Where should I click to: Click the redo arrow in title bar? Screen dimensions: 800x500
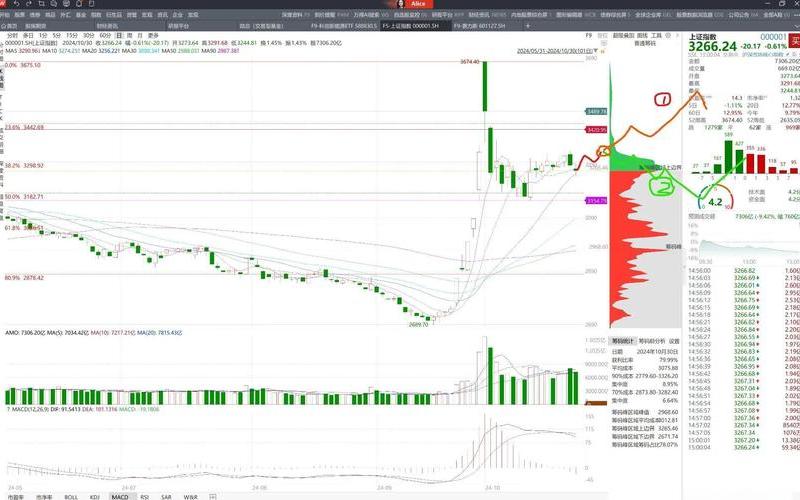pyautogui.click(x=29, y=4)
